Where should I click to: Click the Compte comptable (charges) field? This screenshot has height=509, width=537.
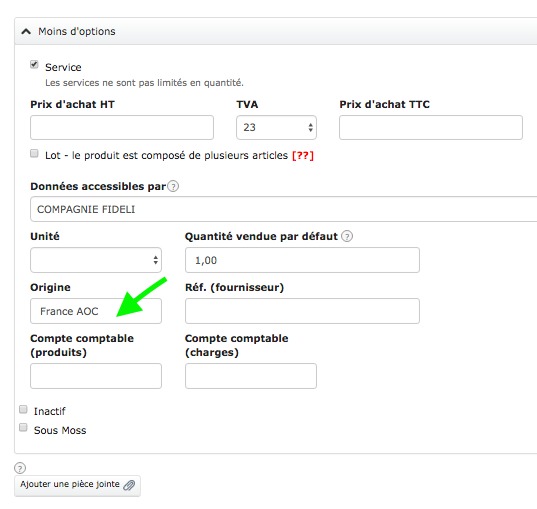251,376
